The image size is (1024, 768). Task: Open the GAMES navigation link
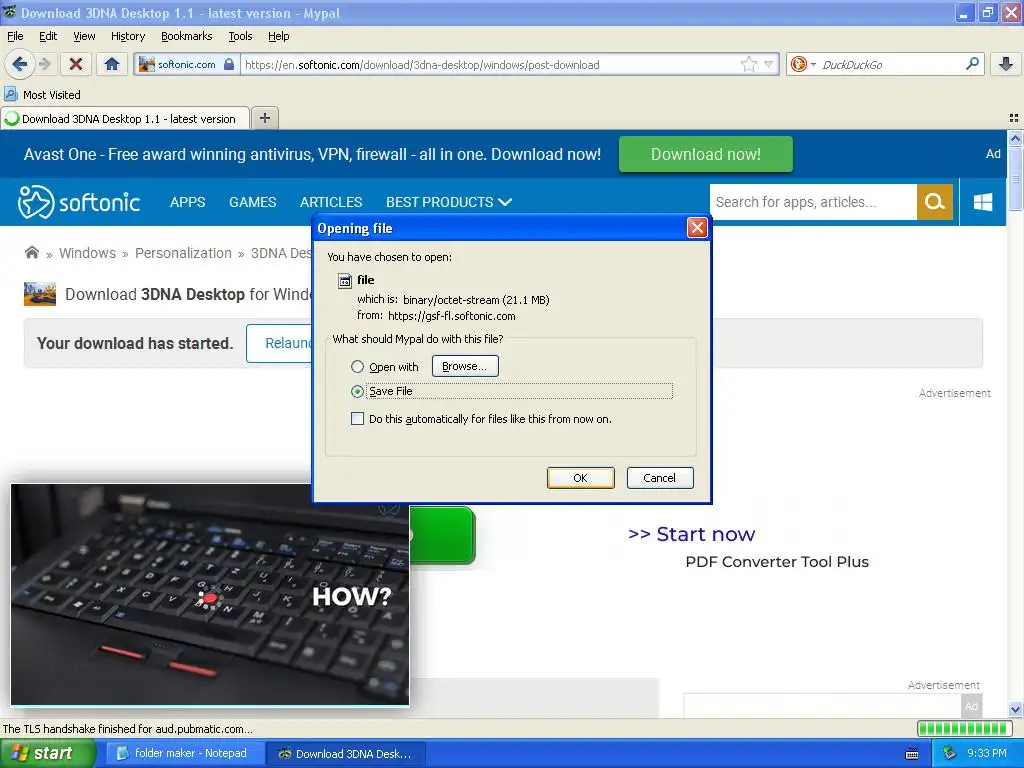(x=252, y=202)
